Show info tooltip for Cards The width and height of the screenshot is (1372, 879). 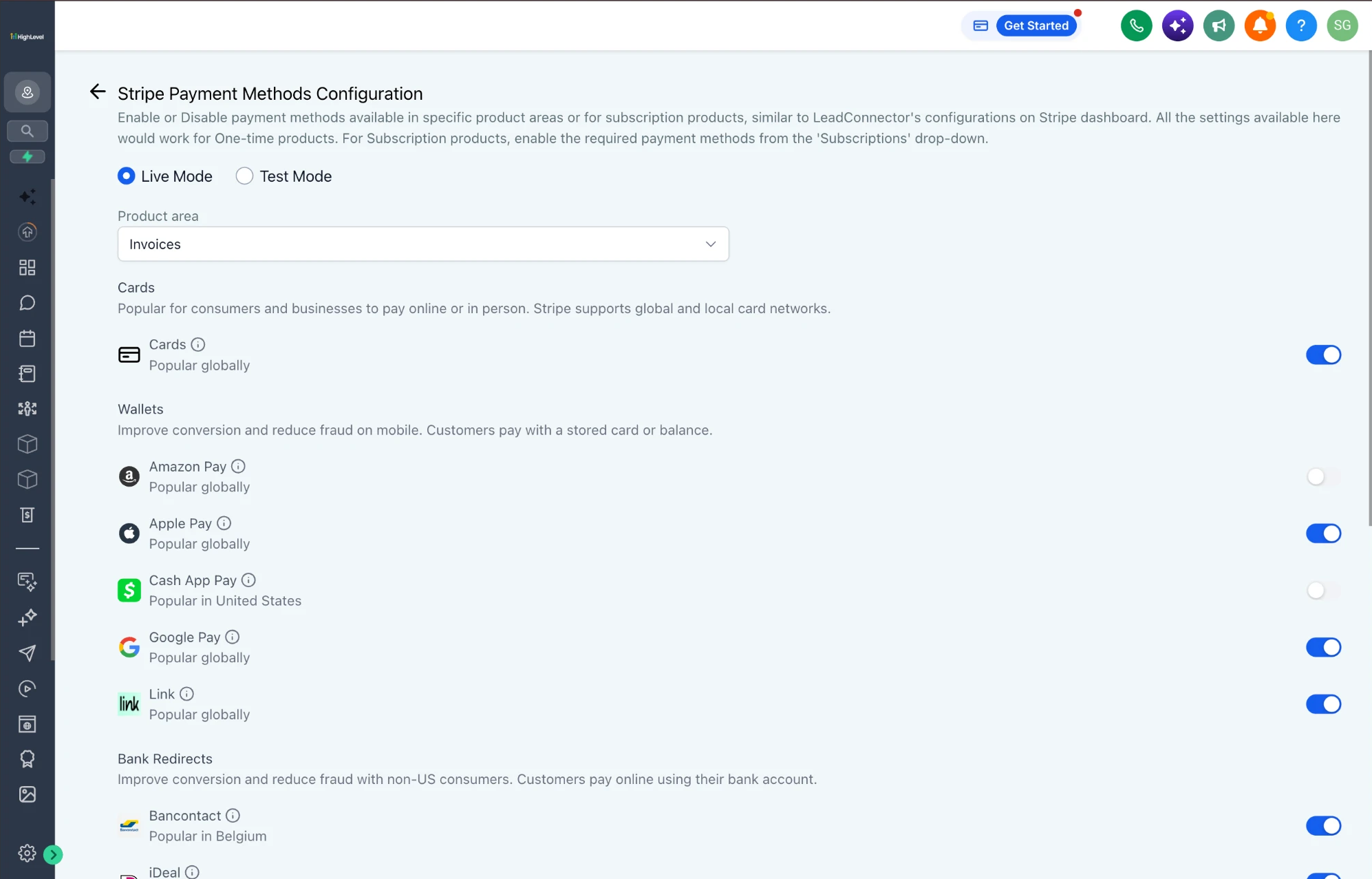198,345
